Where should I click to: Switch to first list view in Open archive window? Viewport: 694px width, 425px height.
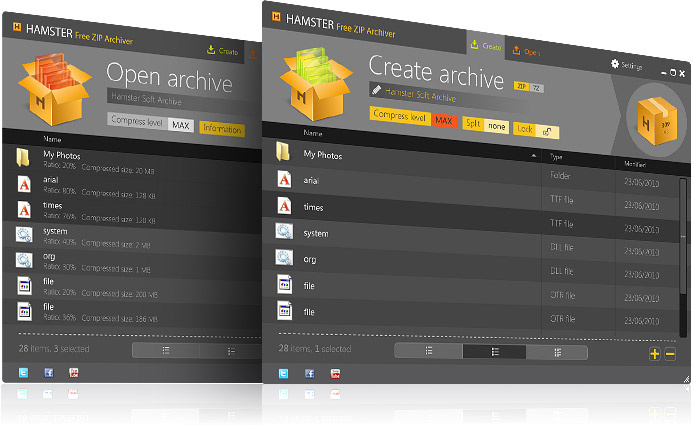point(166,350)
